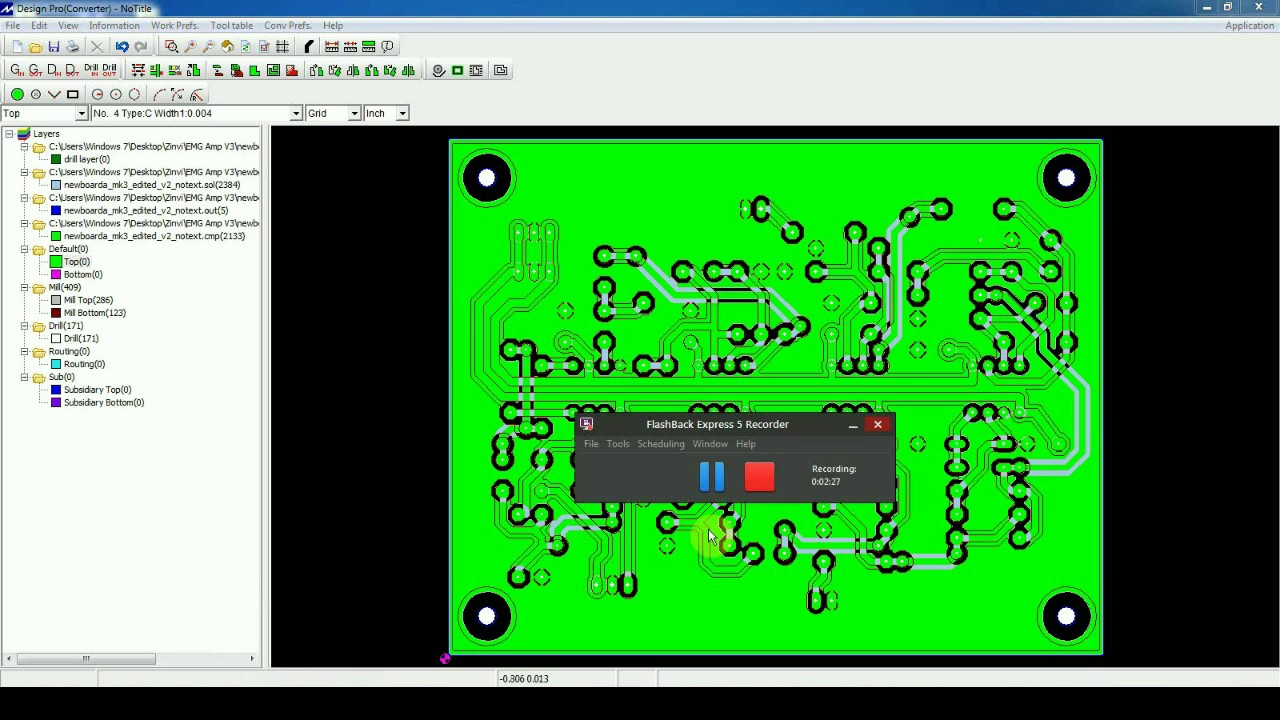
Task: Create a new file with the New icon
Action: coord(17,47)
